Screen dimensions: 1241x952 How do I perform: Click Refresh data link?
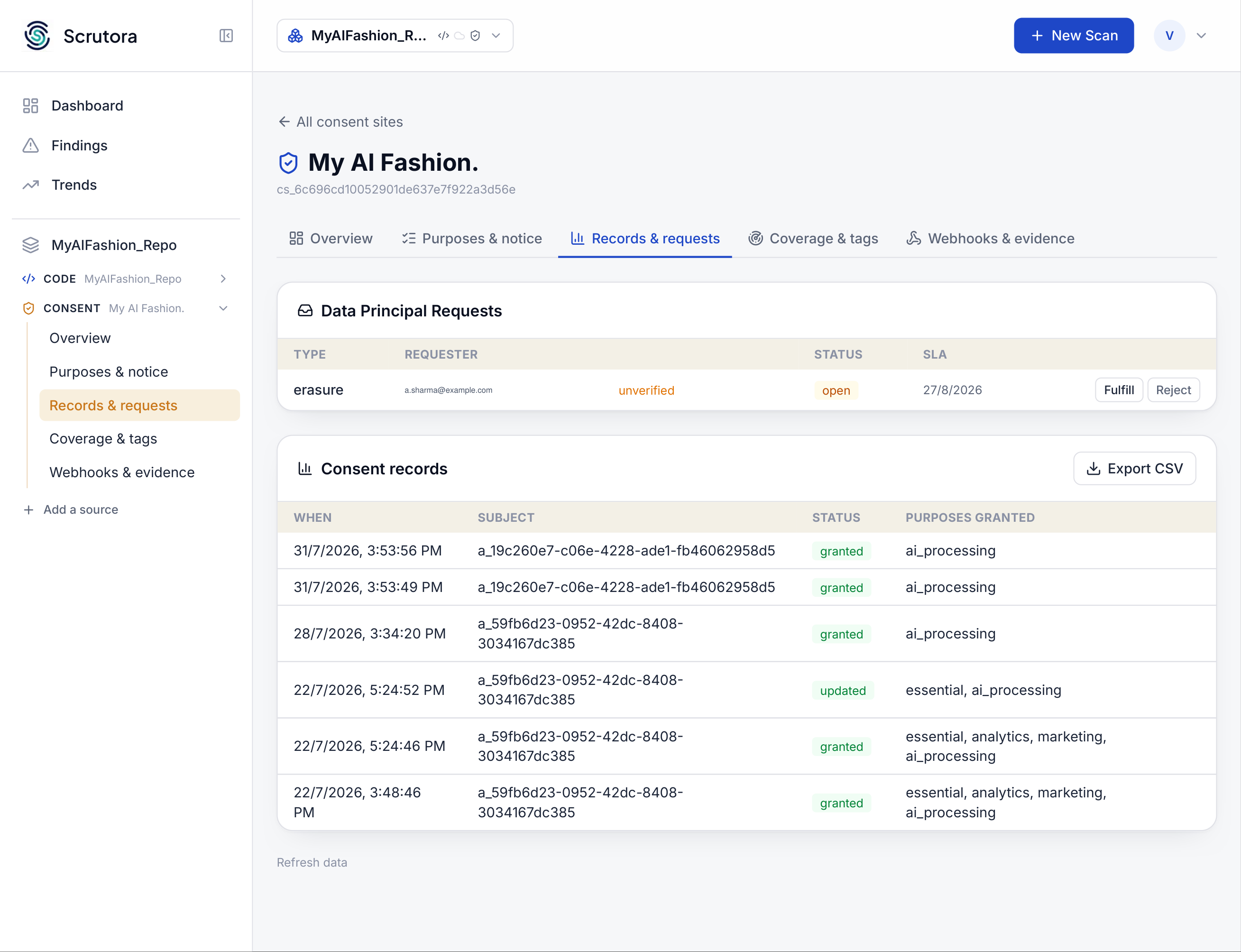[312, 862]
